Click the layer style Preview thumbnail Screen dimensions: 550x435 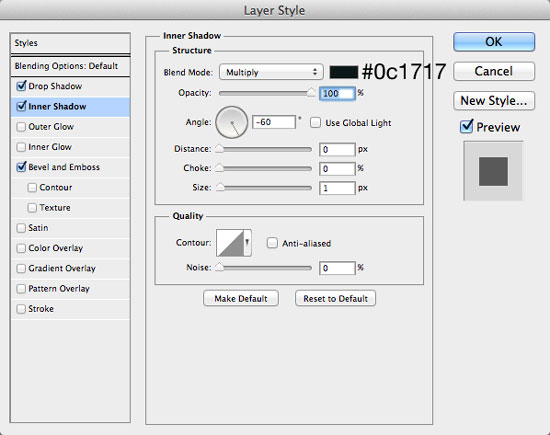[x=493, y=171]
